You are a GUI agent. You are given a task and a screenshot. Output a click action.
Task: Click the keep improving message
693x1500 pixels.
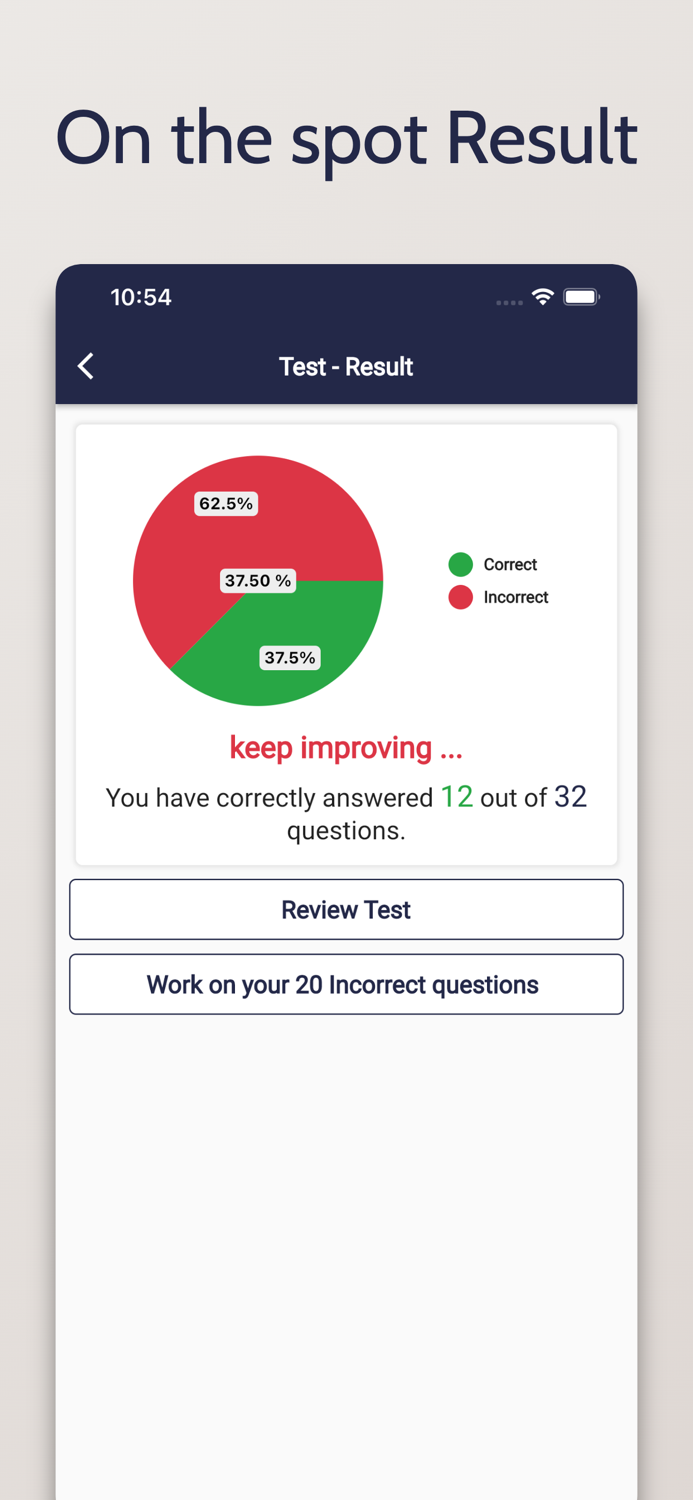tap(346, 747)
